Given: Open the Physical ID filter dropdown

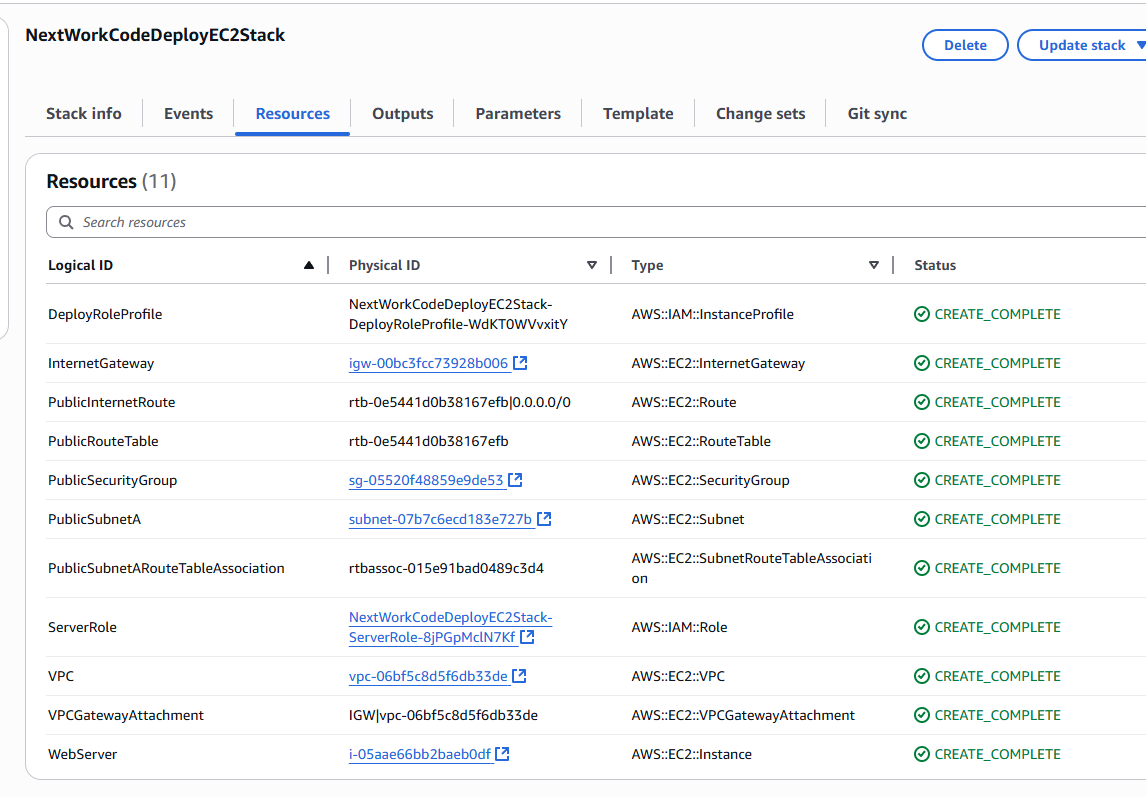Looking at the screenshot, I should [592, 264].
